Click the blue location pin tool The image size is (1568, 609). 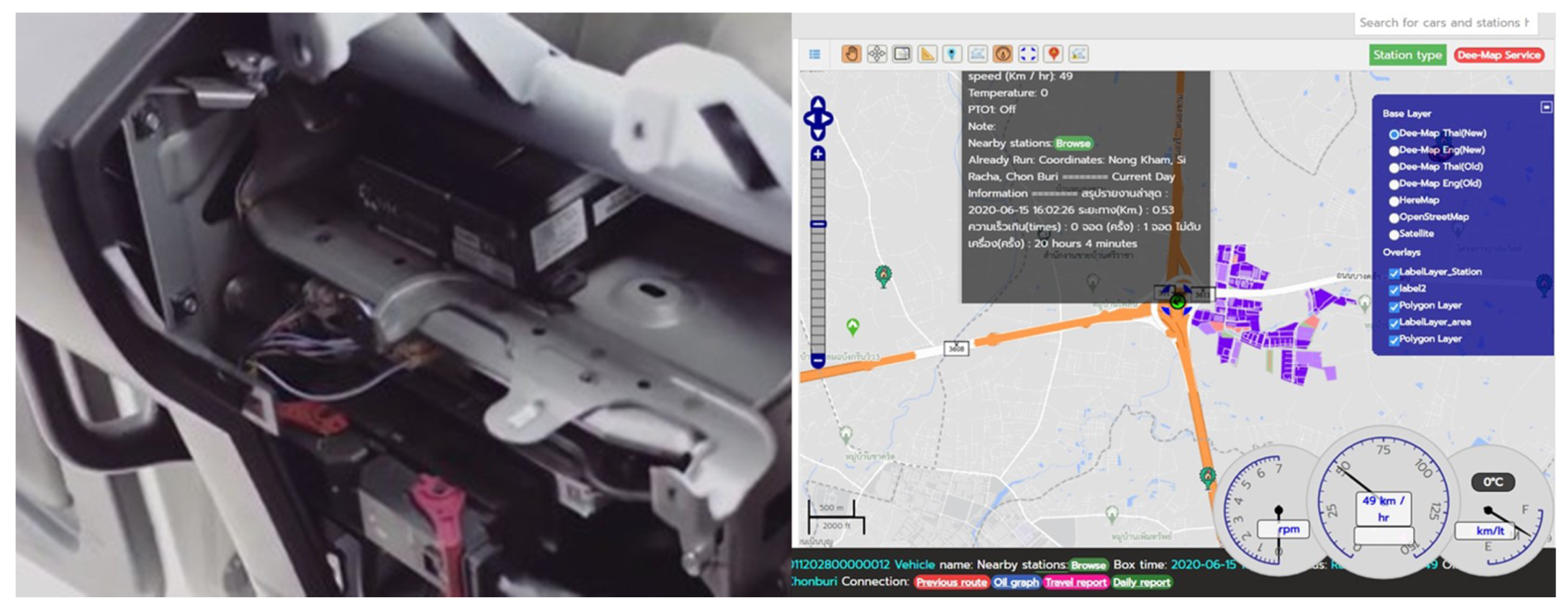(x=952, y=54)
